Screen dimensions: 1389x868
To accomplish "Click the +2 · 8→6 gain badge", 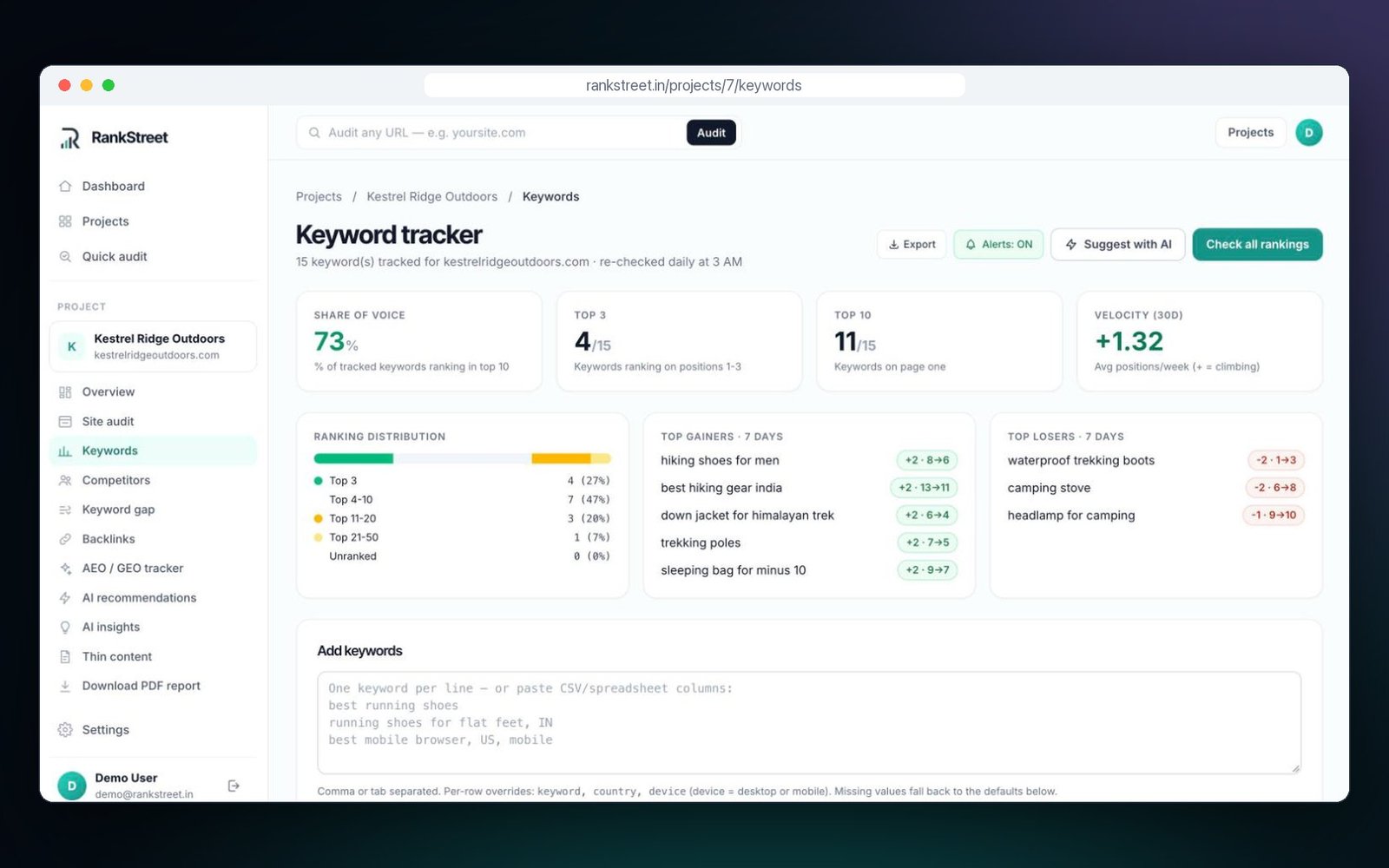I will coord(927,461).
